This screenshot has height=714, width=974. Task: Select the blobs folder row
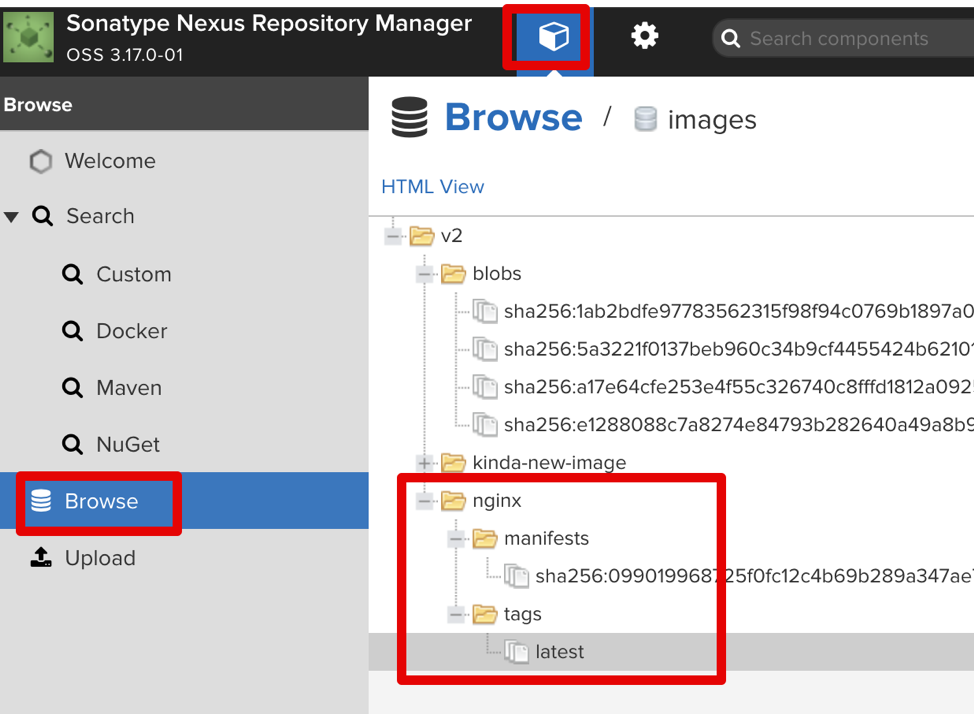[496, 274]
